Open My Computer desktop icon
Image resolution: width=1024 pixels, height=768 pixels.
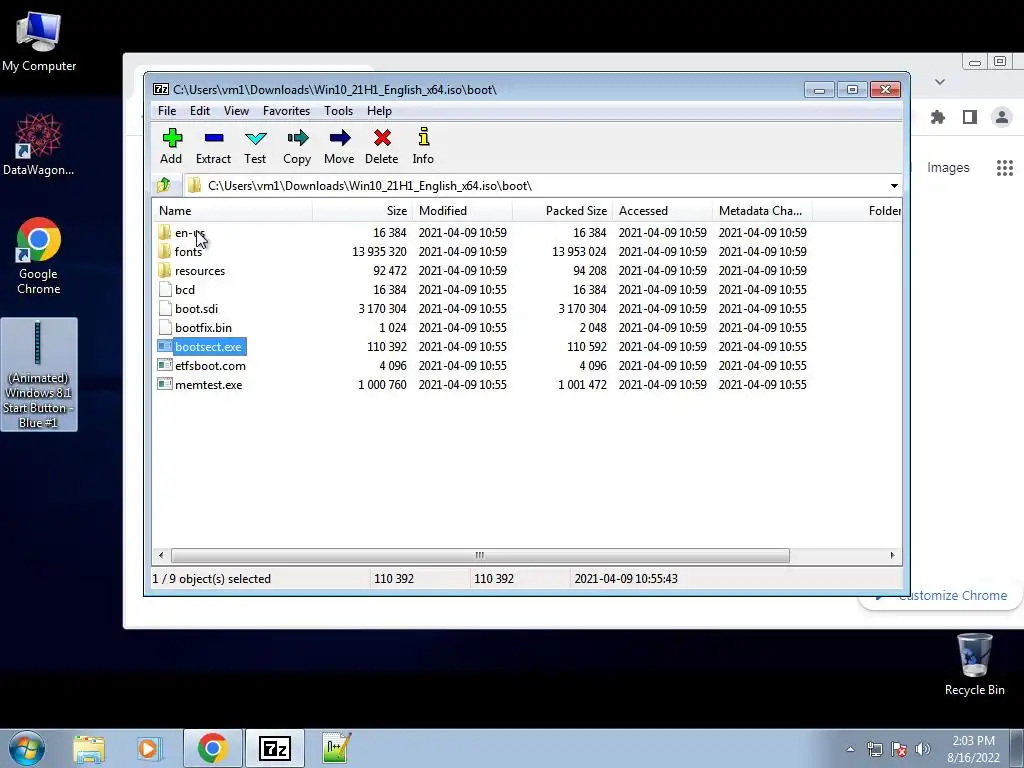pos(39,42)
